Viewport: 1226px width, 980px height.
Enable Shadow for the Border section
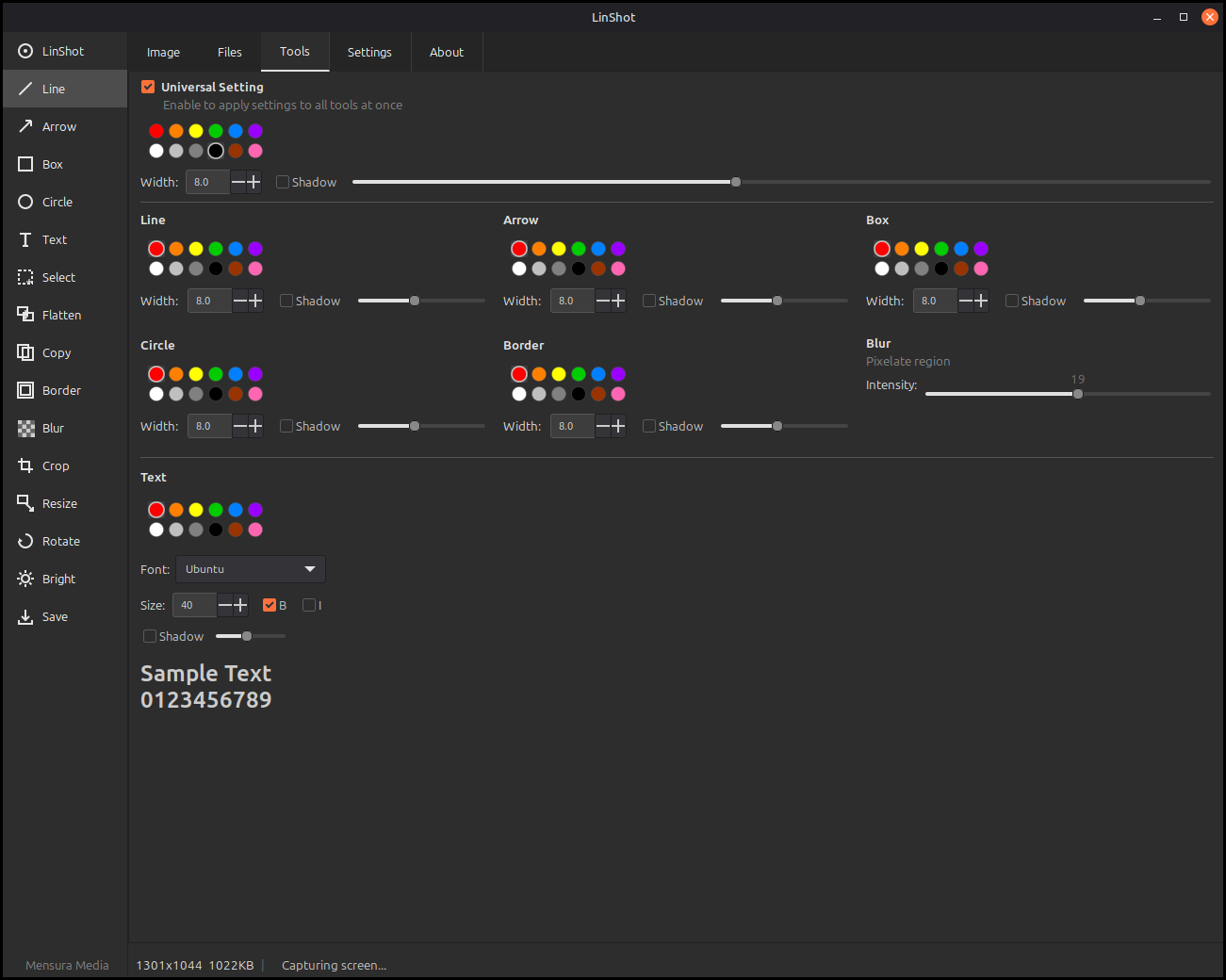[649, 426]
